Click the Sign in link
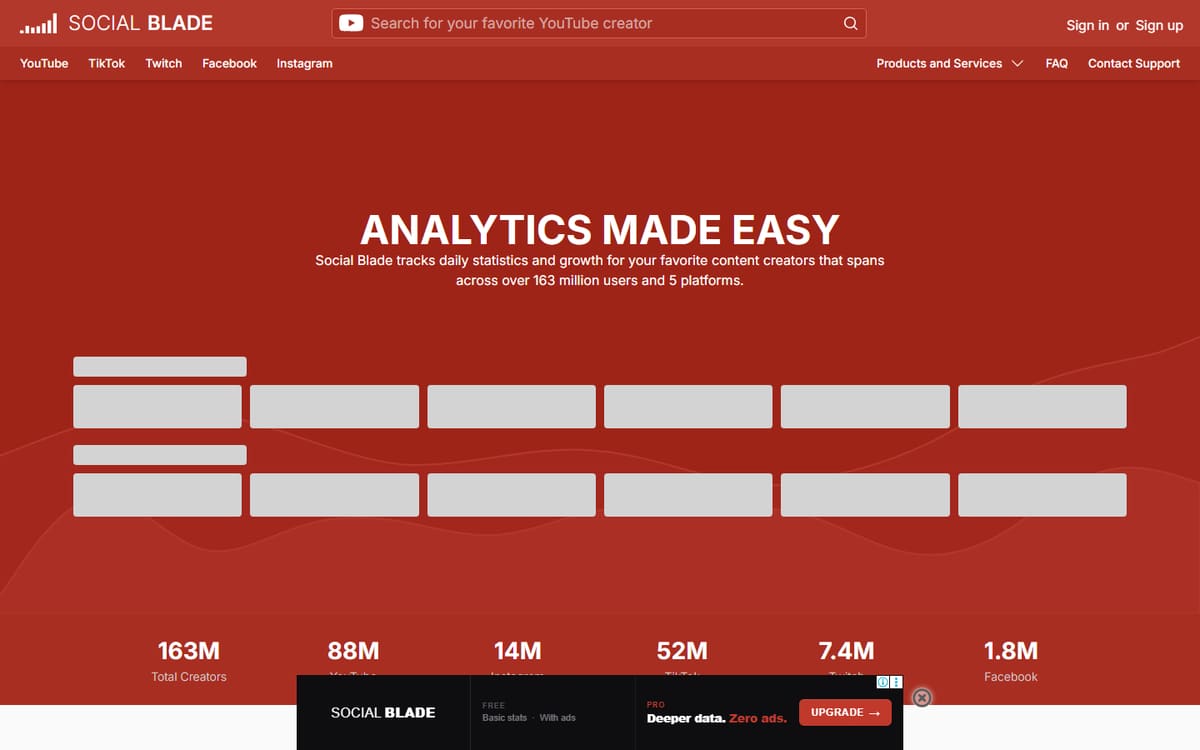 [x=1087, y=25]
